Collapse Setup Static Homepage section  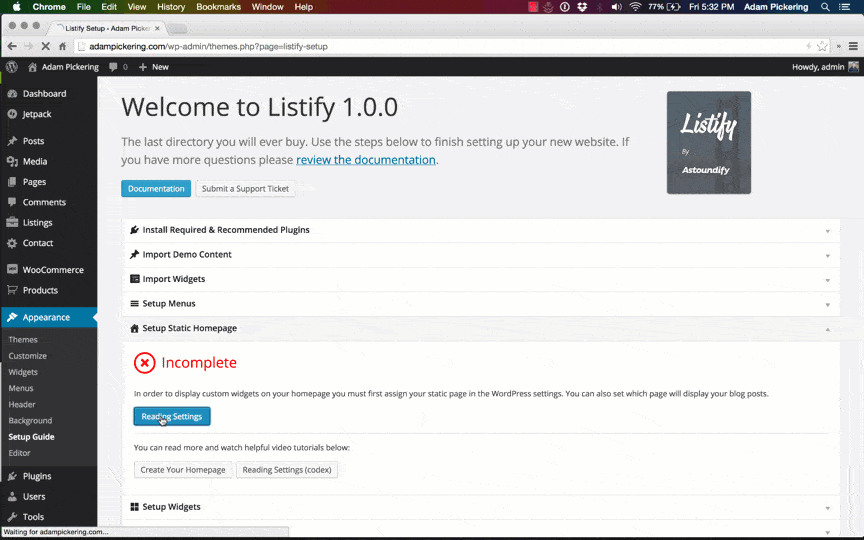point(481,328)
